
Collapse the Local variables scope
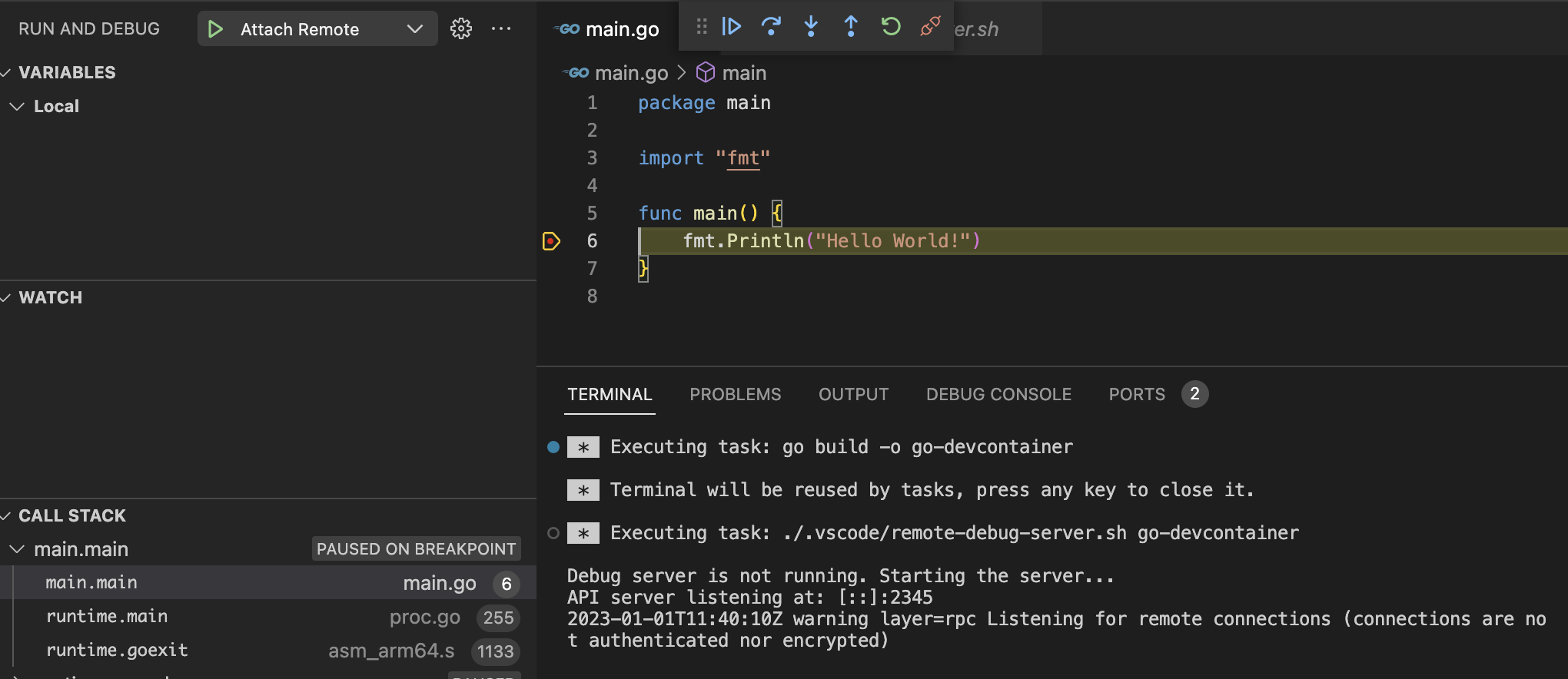[17, 107]
